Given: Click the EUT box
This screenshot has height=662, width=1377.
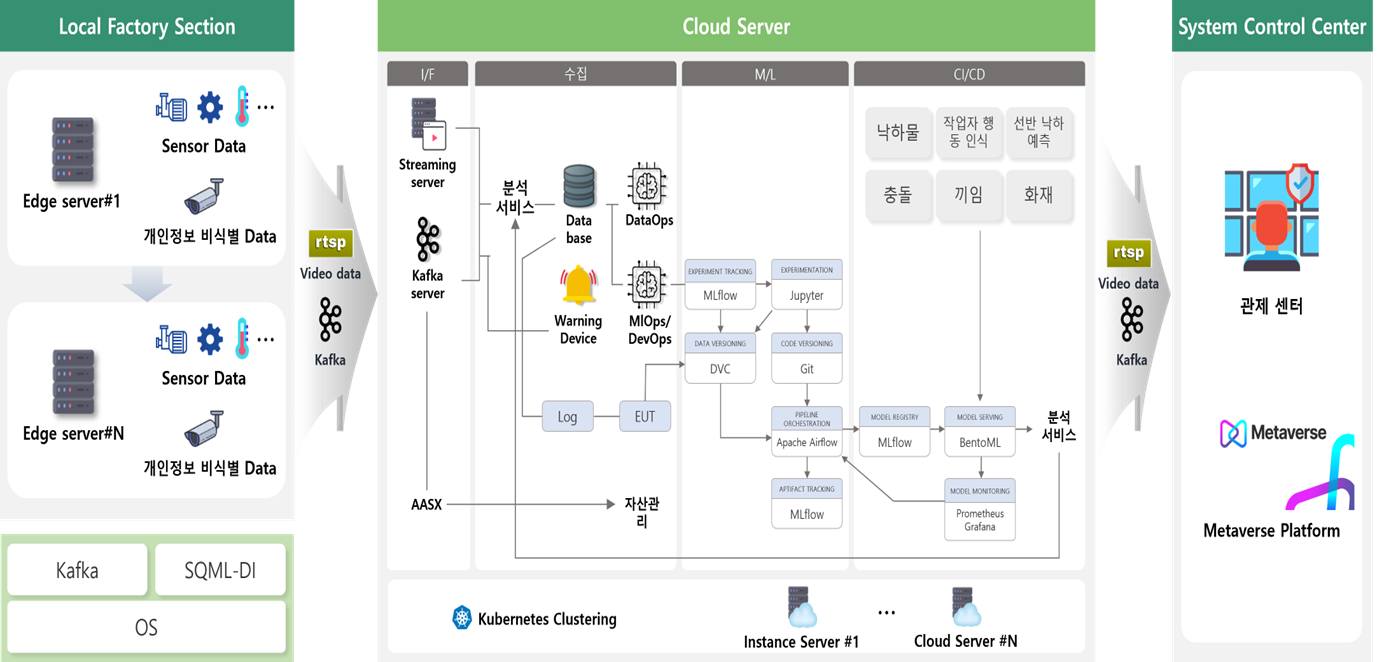Looking at the screenshot, I should [x=645, y=416].
